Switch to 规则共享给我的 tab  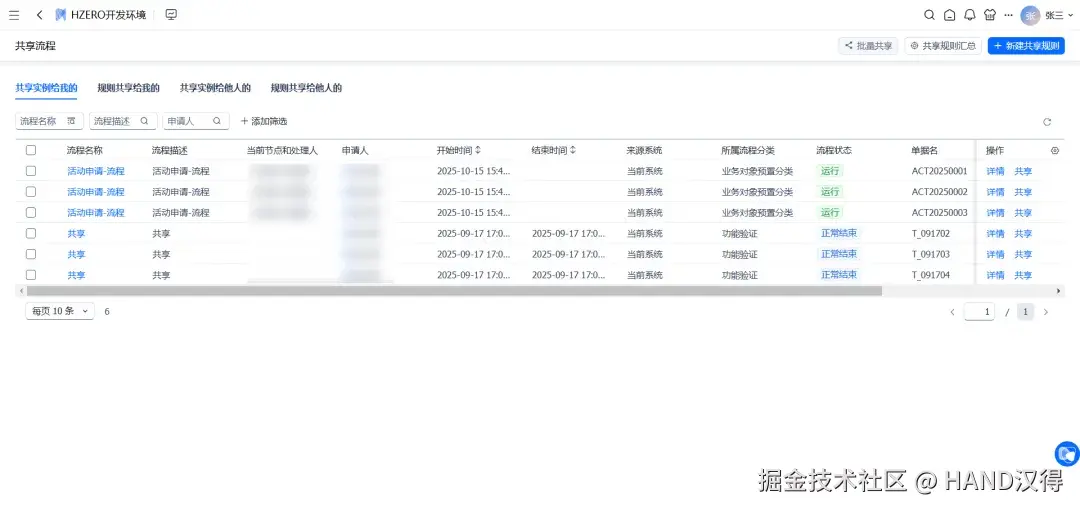click(x=129, y=88)
